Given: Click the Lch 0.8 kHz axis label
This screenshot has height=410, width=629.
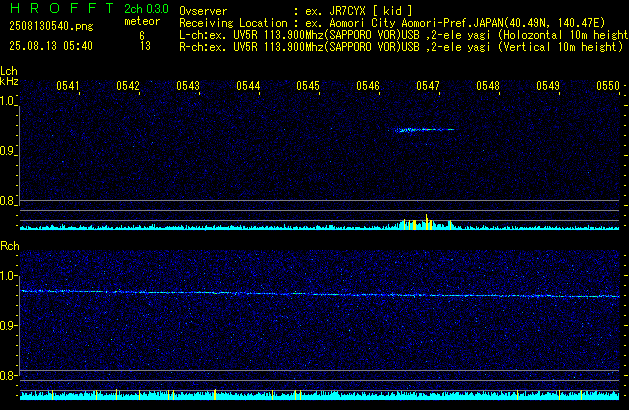Looking at the screenshot, I should coord(7,201).
